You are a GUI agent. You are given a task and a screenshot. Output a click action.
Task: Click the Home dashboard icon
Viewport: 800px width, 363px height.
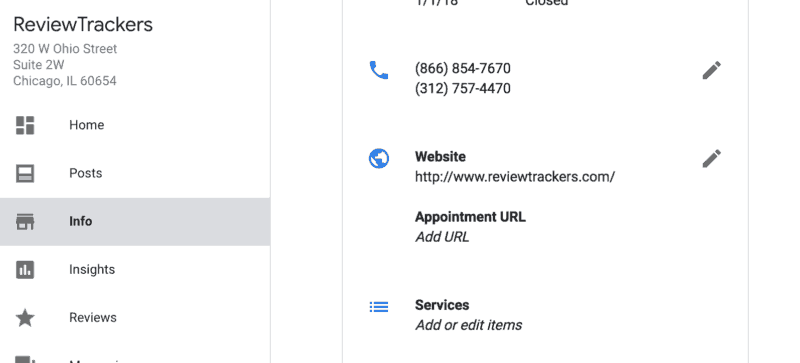click(25, 125)
